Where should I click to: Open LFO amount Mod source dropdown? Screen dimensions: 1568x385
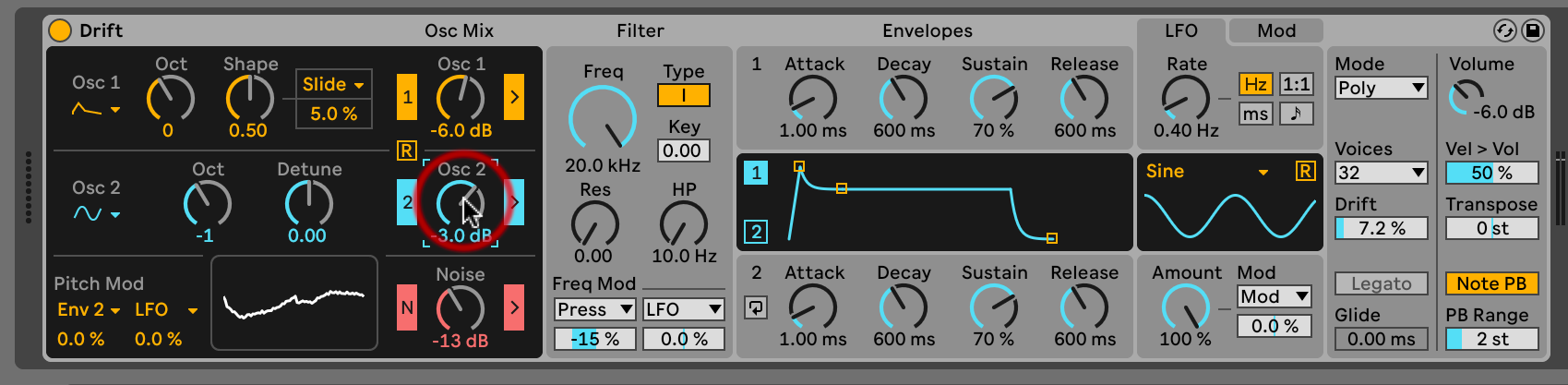pos(1275,296)
